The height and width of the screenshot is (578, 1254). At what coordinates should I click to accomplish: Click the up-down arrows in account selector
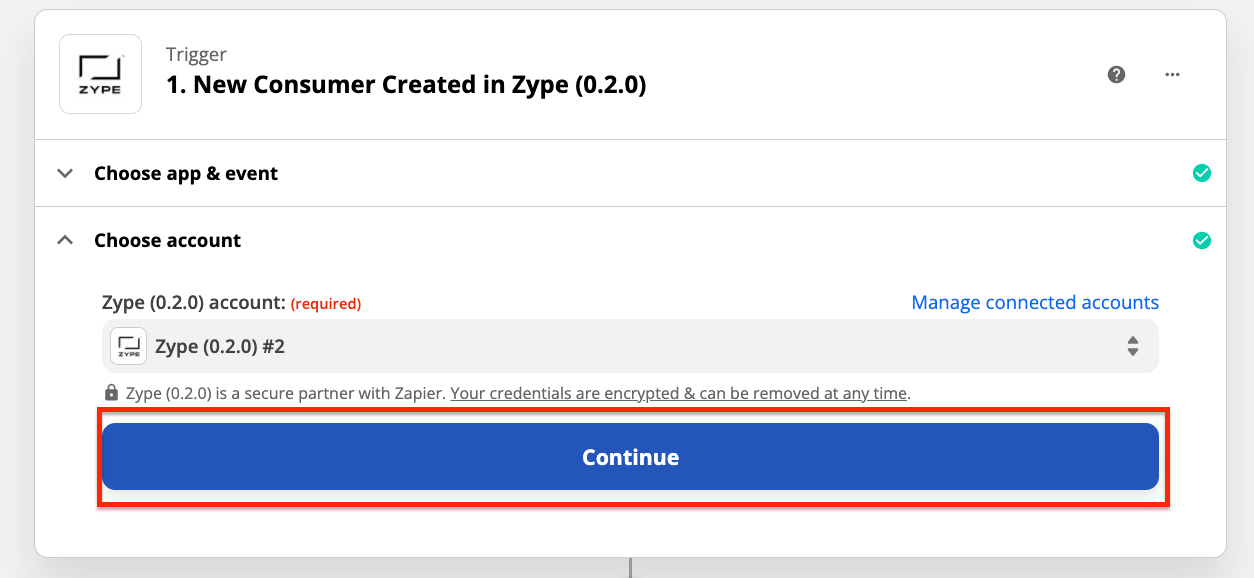1133,346
